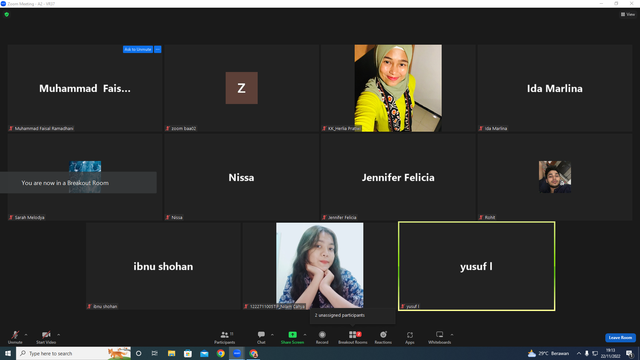
Task: Open the first Google Chrome taskbar icon
Action: tap(220, 353)
